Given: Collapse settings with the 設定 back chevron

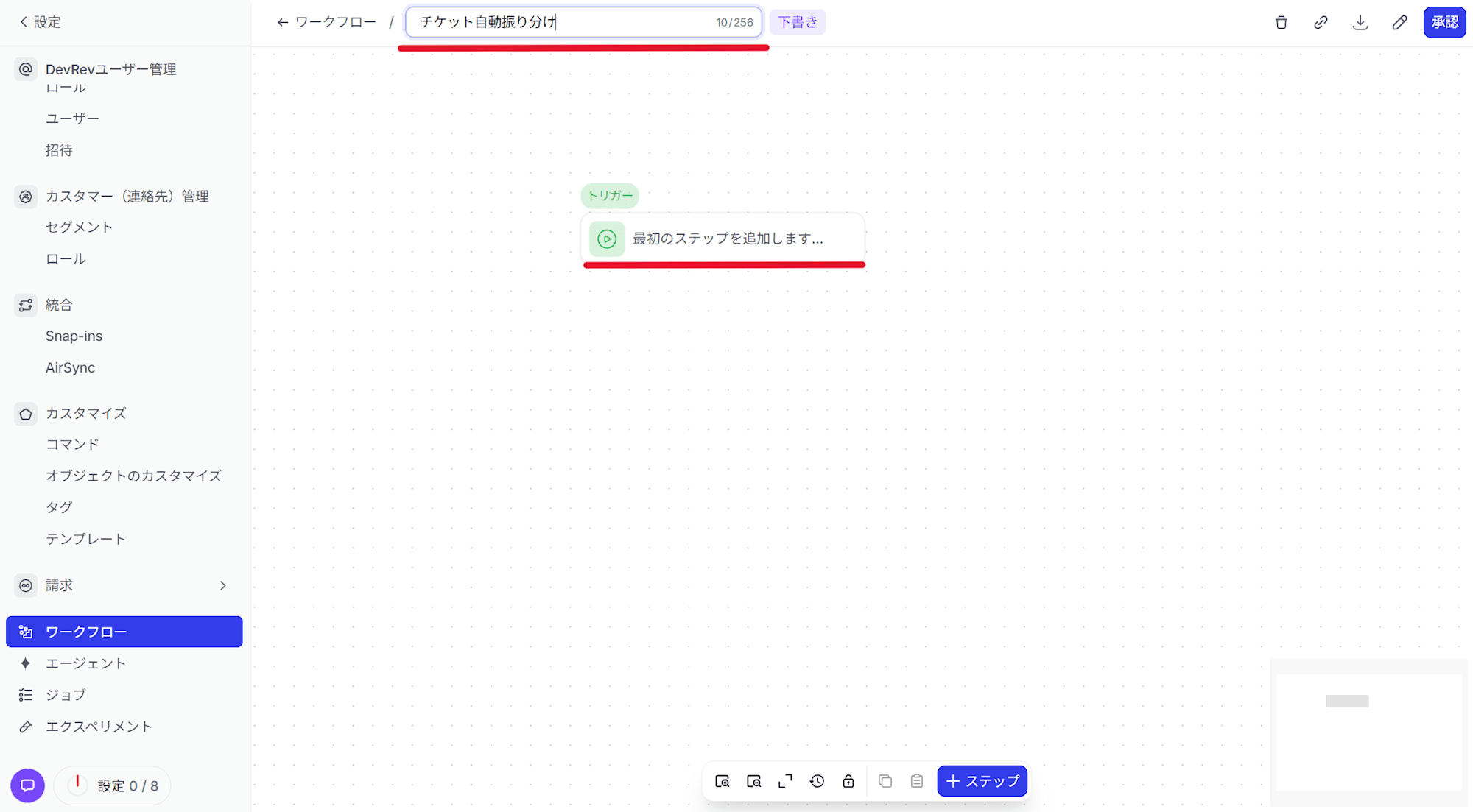Looking at the screenshot, I should 22,22.
